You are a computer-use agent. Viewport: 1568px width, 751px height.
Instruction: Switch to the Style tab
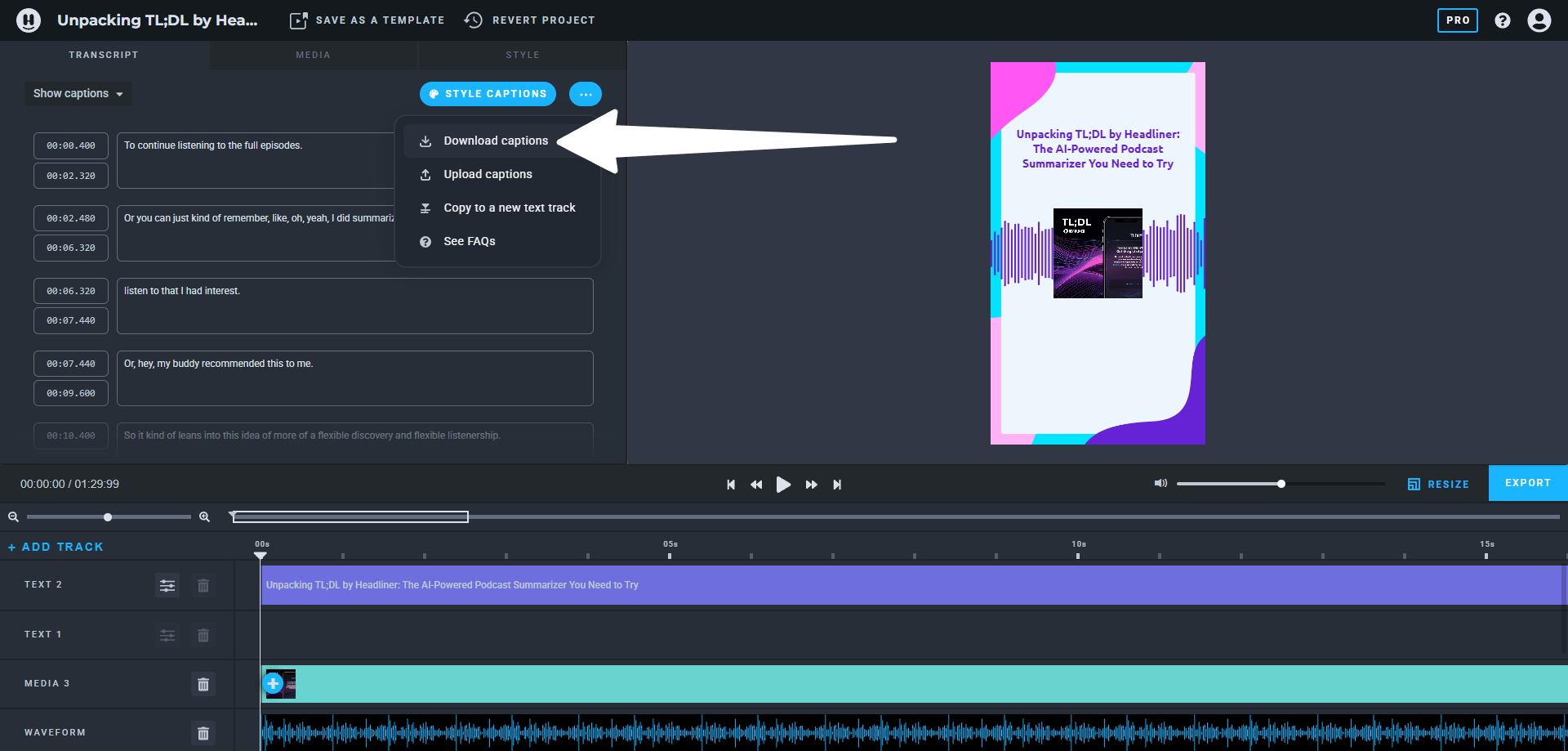(x=523, y=55)
